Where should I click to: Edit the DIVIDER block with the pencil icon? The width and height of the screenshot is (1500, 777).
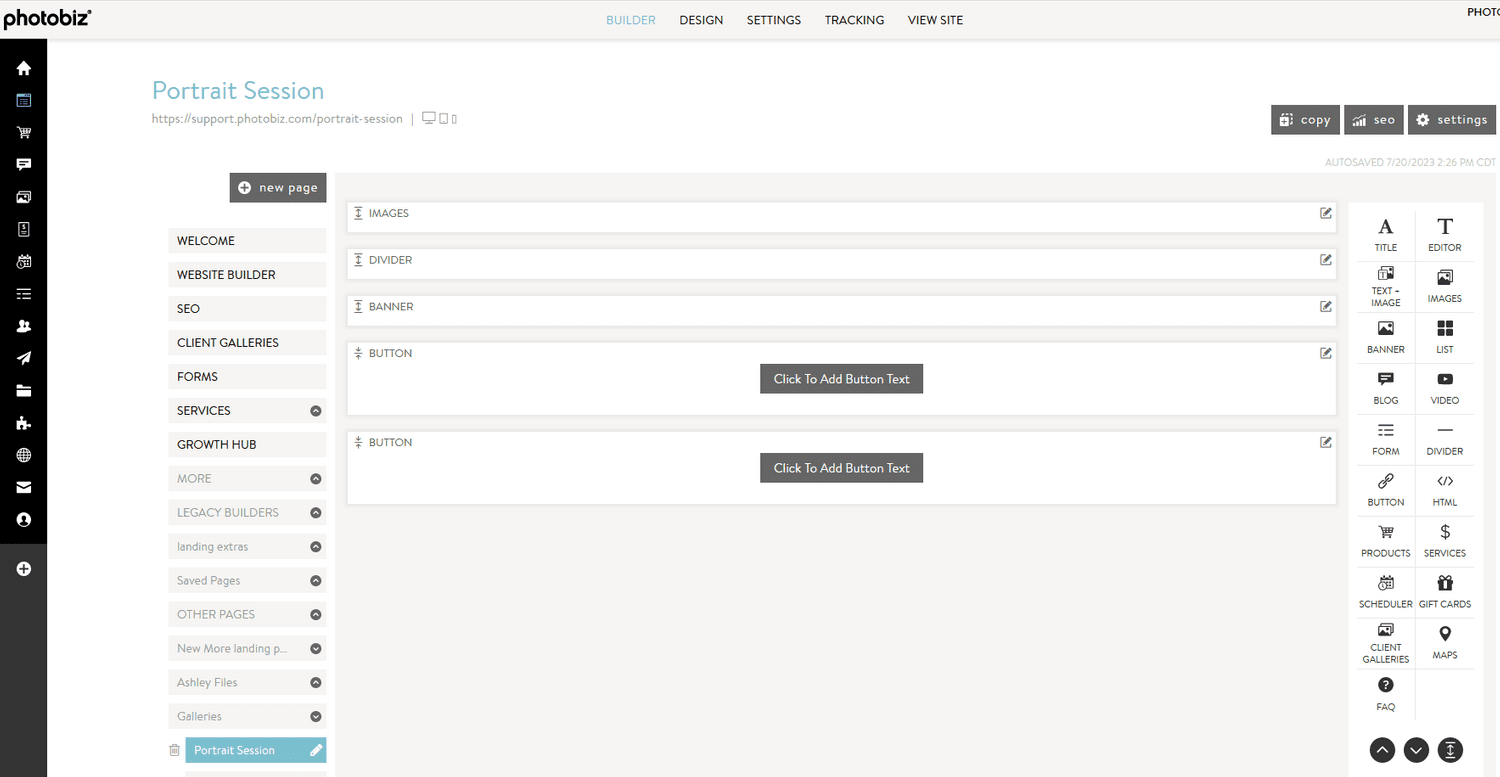point(1325,259)
